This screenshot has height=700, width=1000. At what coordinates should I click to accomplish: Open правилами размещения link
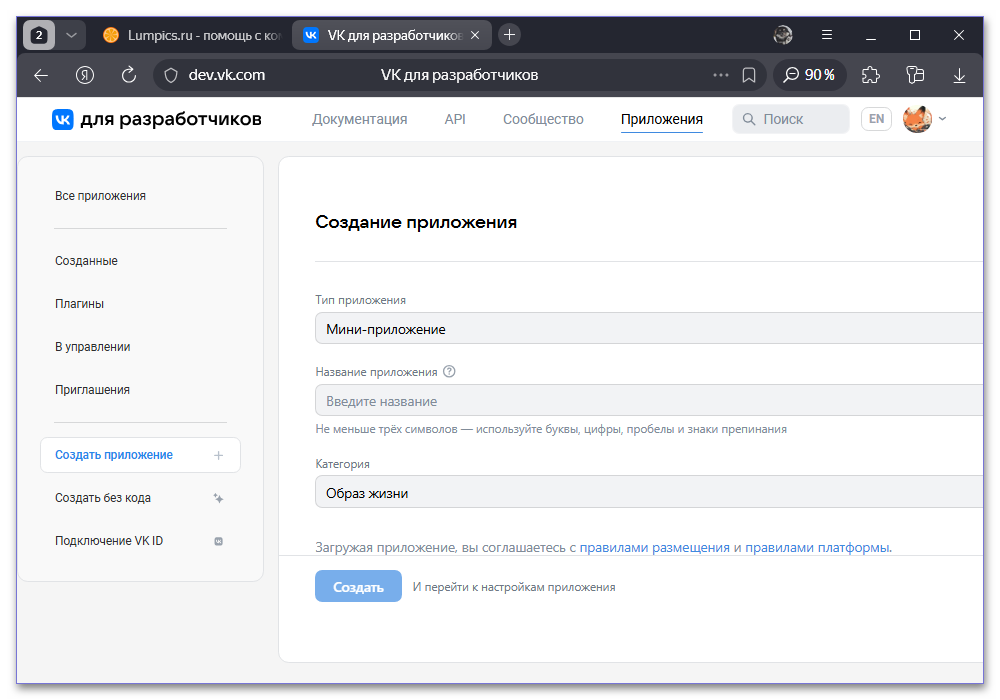coord(654,548)
